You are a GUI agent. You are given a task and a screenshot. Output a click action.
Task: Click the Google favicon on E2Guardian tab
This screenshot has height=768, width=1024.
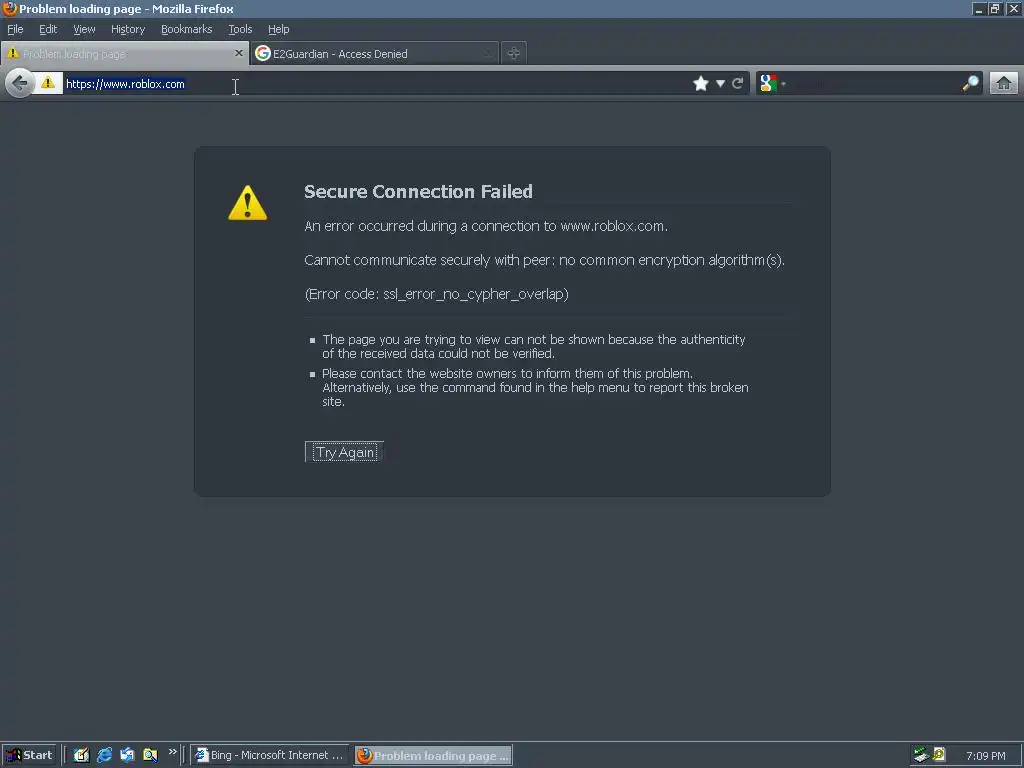tap(263, 54)
